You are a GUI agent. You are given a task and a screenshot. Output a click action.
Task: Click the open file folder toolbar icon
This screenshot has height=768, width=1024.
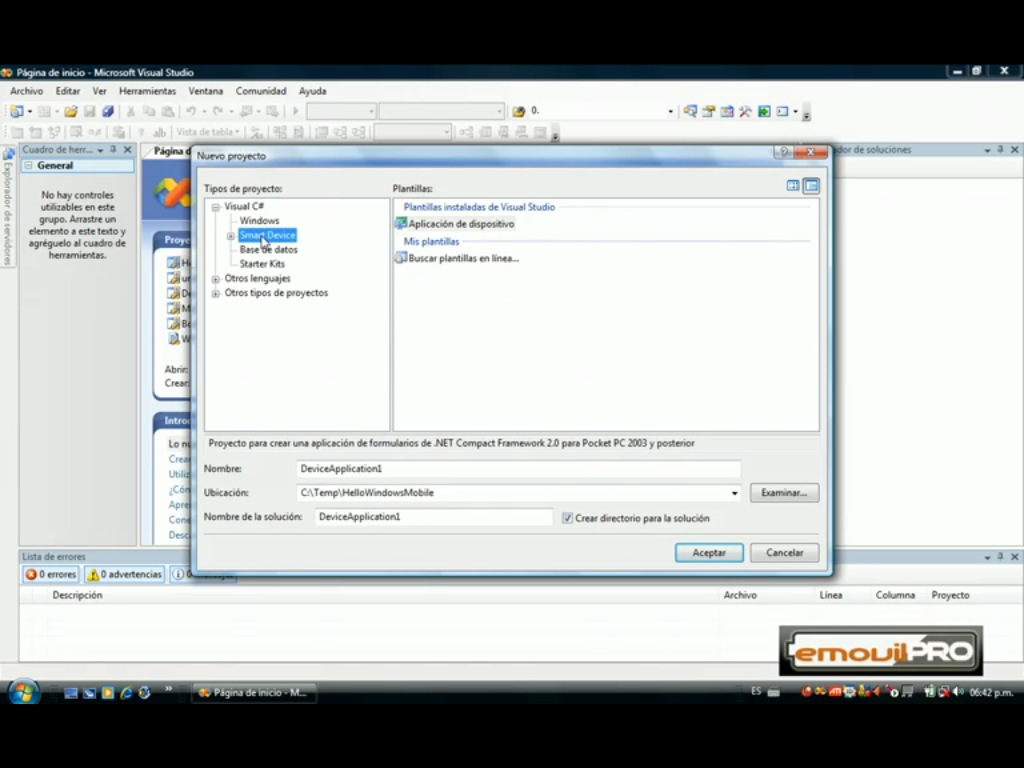point(71,111)
